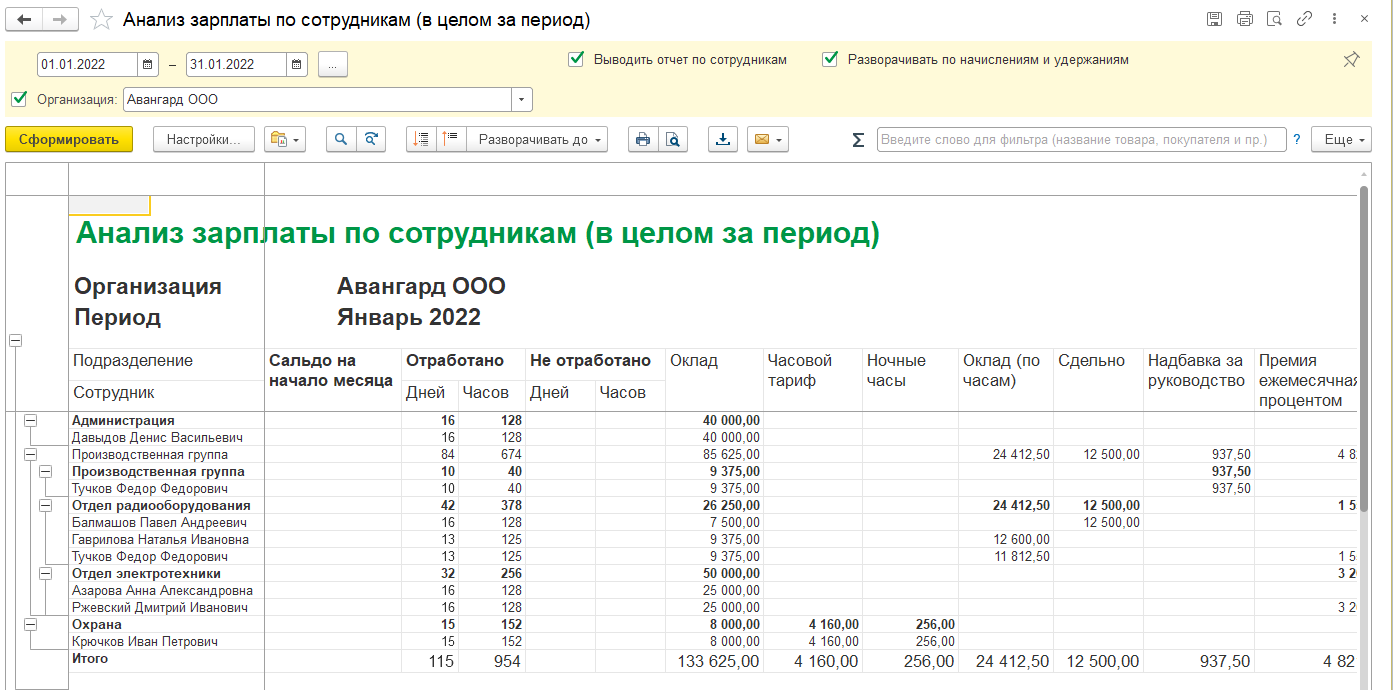
Task: Open print preview icon
Action: click(674, 140)
